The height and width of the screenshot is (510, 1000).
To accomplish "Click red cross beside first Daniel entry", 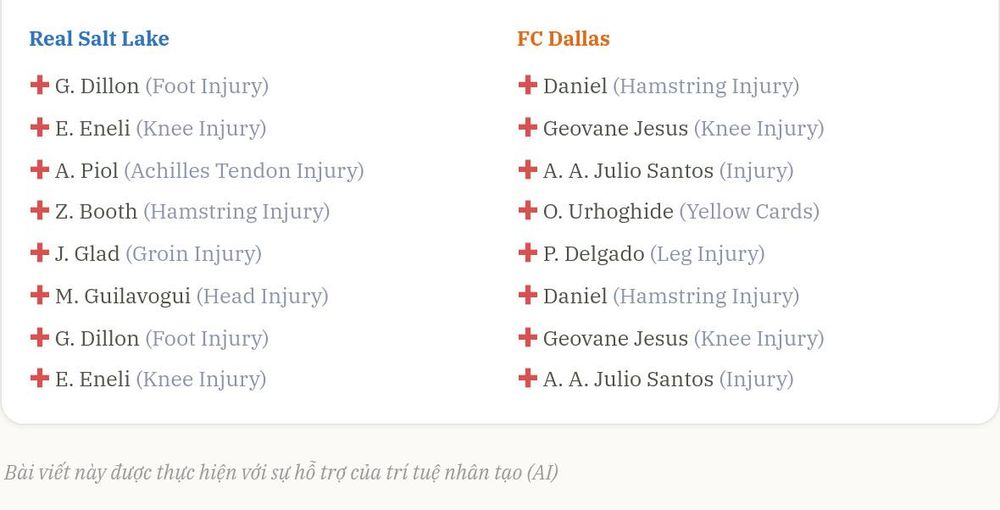I will click(x=527, y=85).
